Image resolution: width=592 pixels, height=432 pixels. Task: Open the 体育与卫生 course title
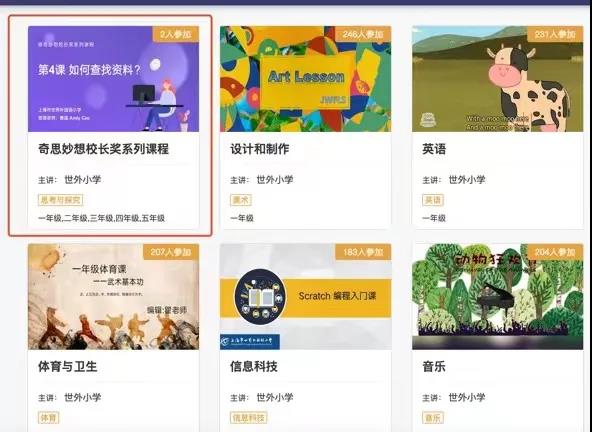pyautogui.click(x=68, y=366)
